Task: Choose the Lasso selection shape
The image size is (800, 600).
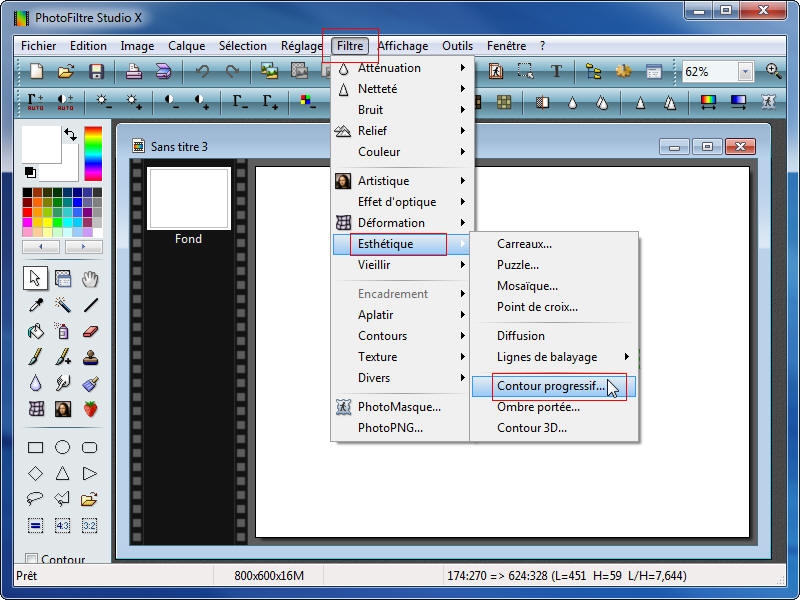Action: coord(35,498)
